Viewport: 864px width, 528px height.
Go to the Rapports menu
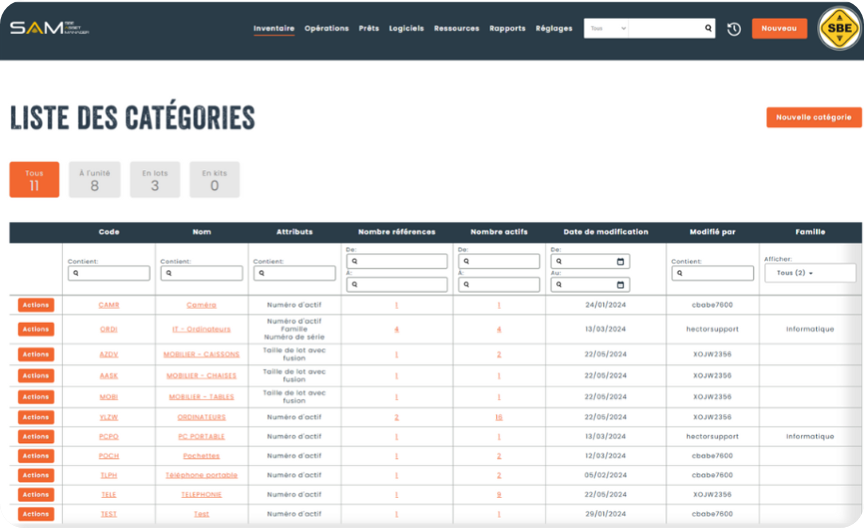(x=507, y=29)
